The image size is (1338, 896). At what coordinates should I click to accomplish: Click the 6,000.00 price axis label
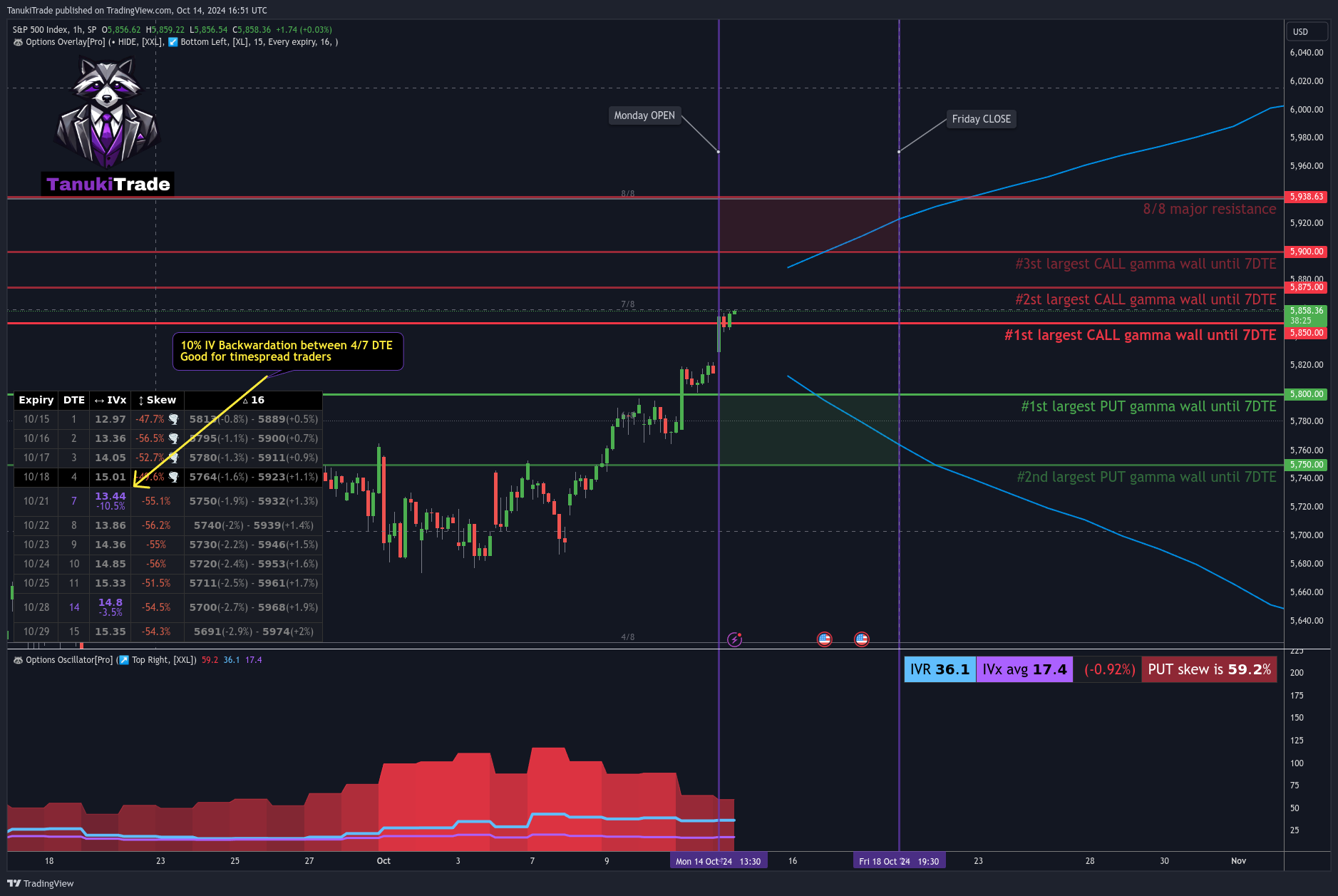(1306, 109)
